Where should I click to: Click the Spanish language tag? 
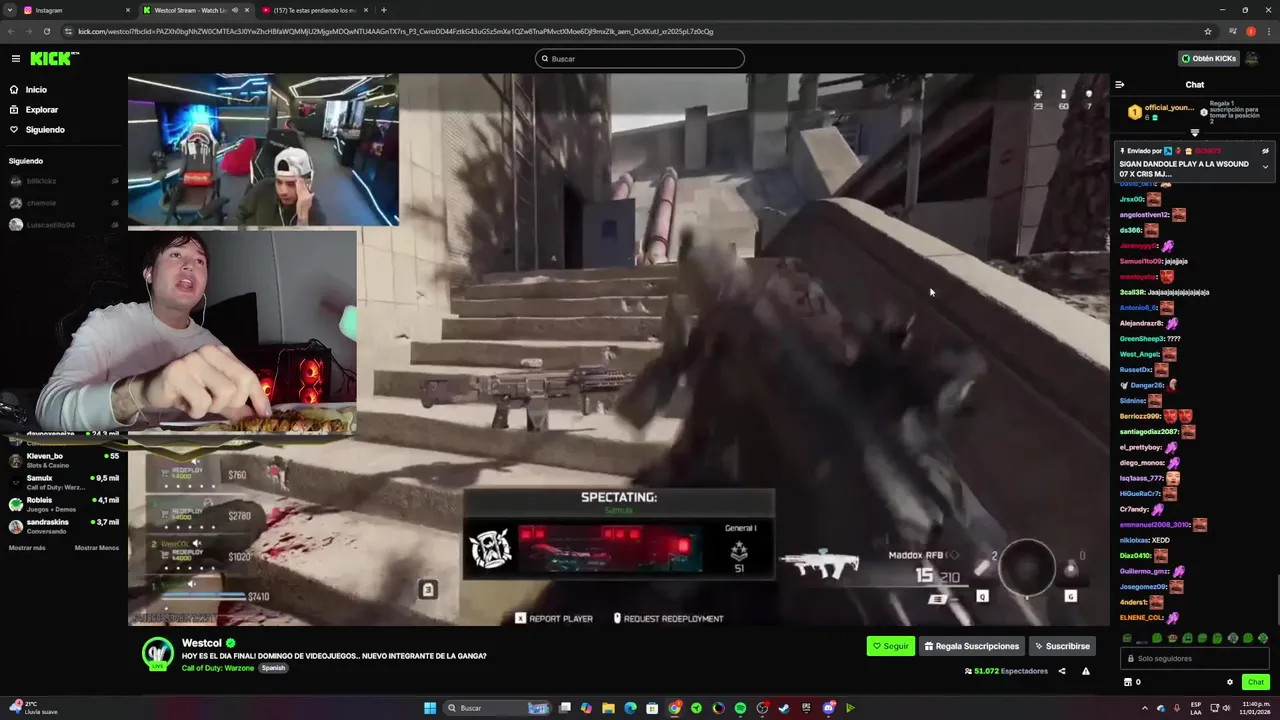coord(274,667)
